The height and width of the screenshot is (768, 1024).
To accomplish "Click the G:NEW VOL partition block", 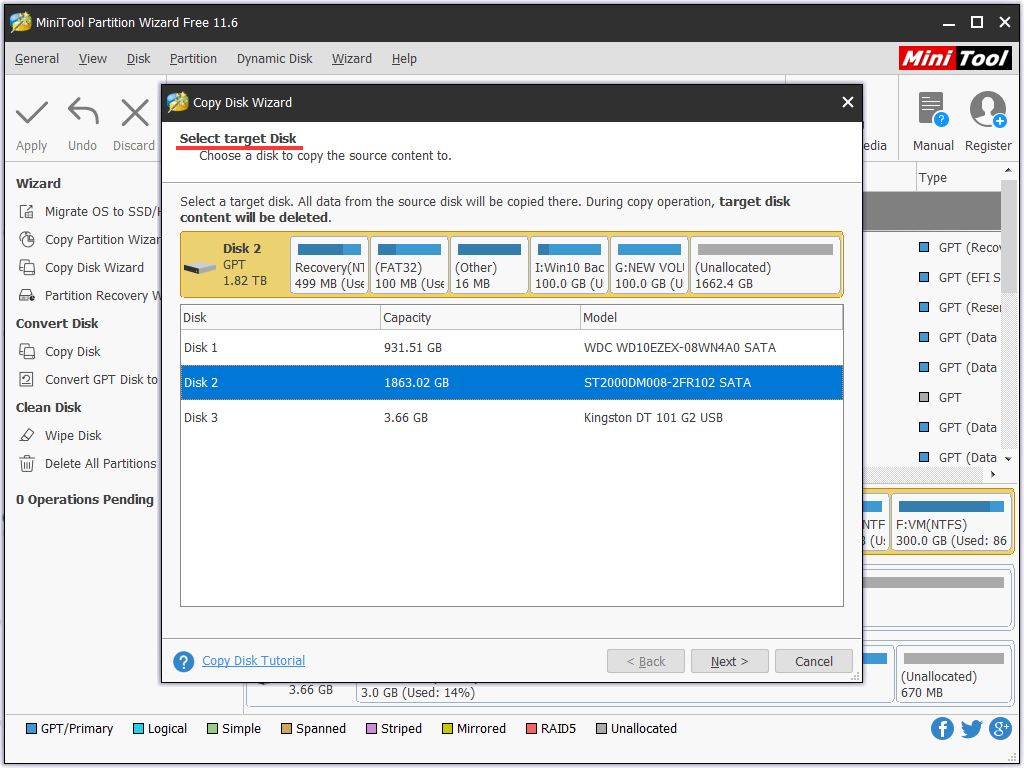I will 649,265.
